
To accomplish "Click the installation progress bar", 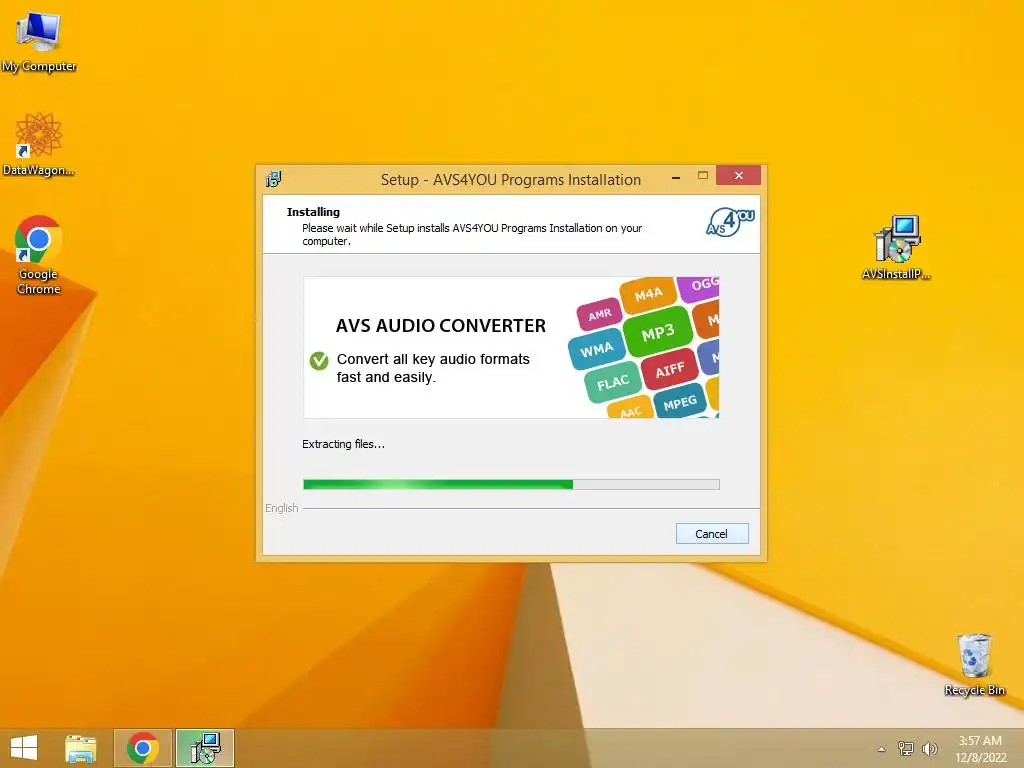I will (x=511, y=484).
